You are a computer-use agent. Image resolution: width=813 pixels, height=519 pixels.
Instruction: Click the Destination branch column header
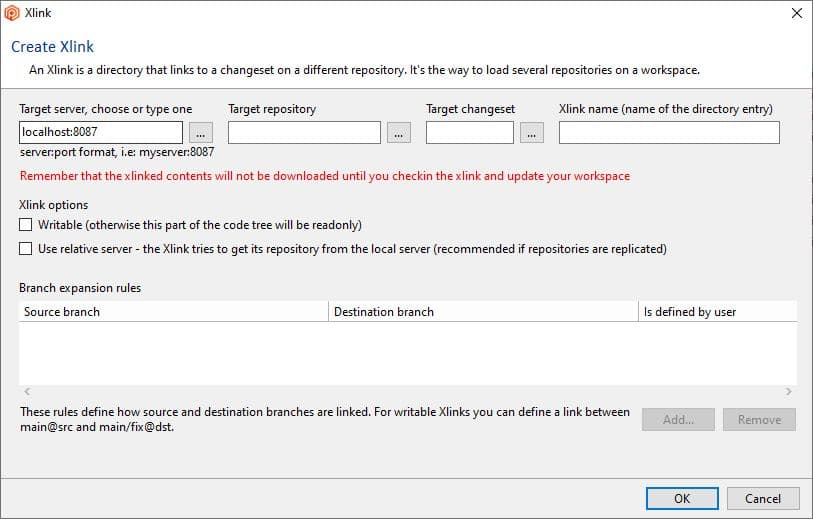point(483,312)
